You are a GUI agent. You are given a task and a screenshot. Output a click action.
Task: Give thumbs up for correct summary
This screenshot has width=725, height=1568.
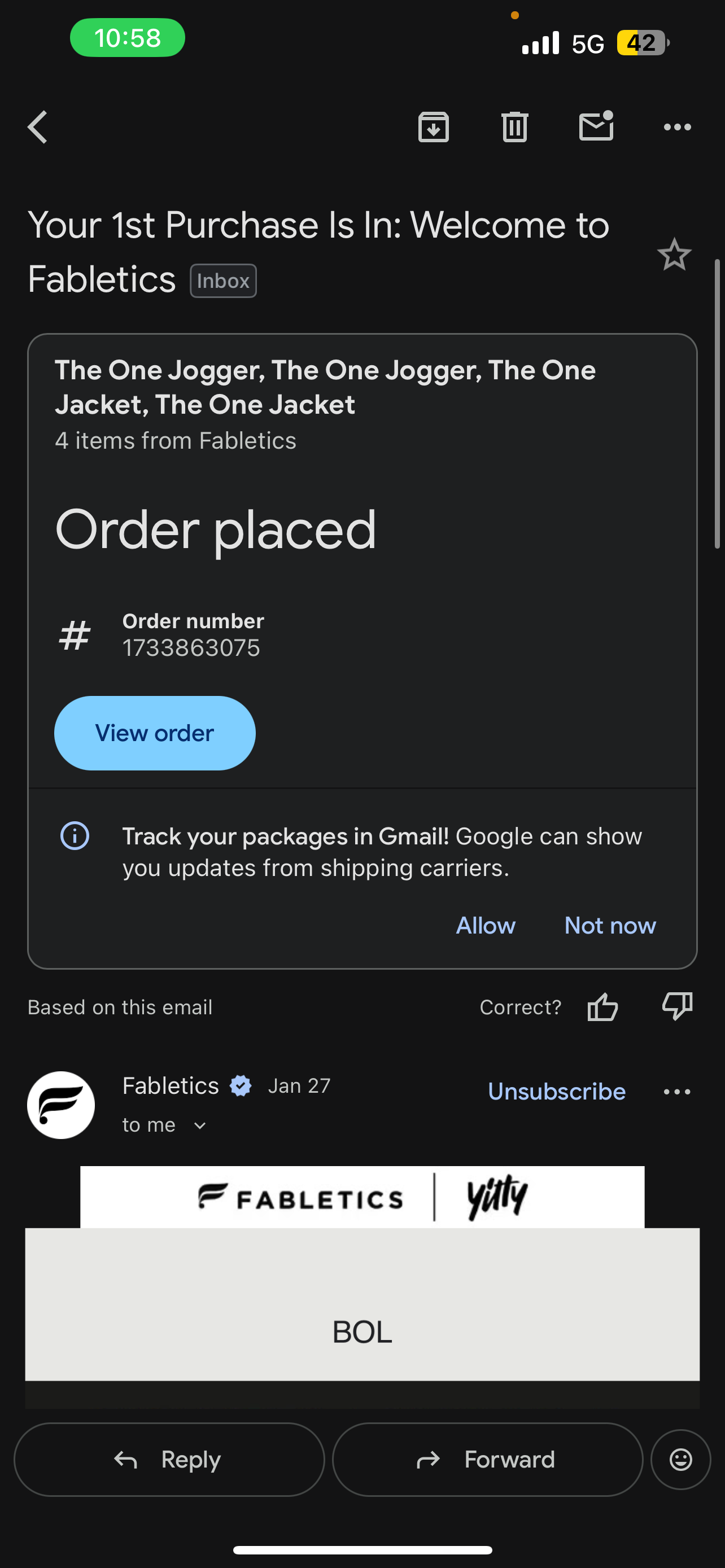602,1007
